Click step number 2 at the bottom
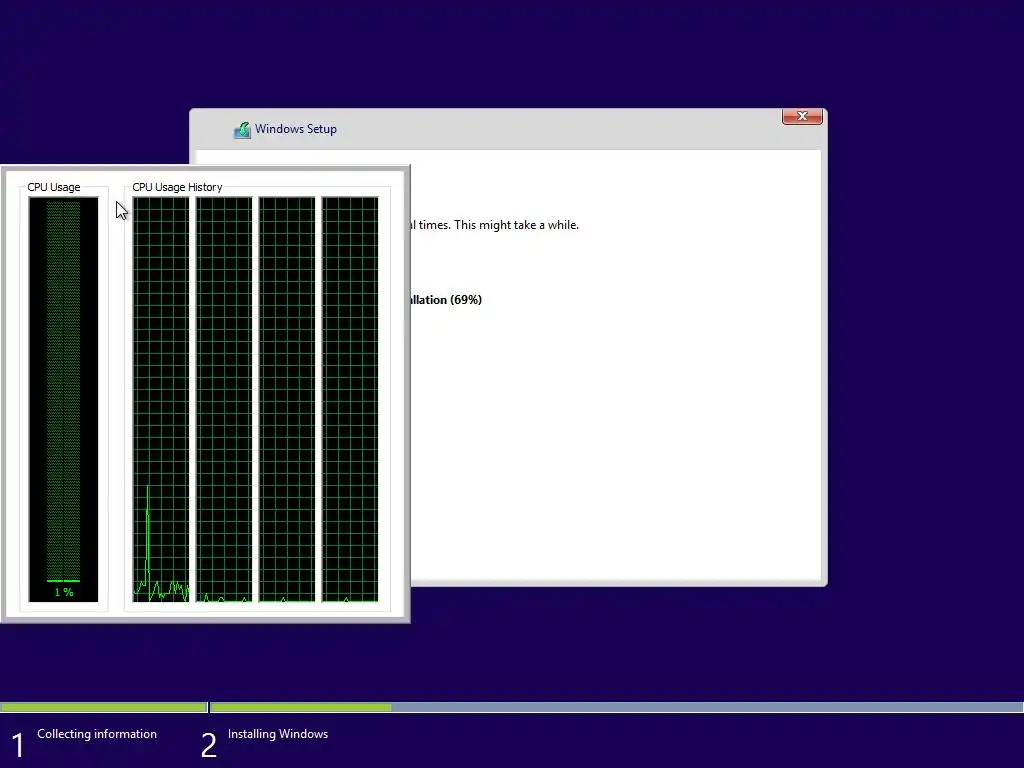This screenshot has height=768, width=1024. pyautogui.click(x=208, y=746)
